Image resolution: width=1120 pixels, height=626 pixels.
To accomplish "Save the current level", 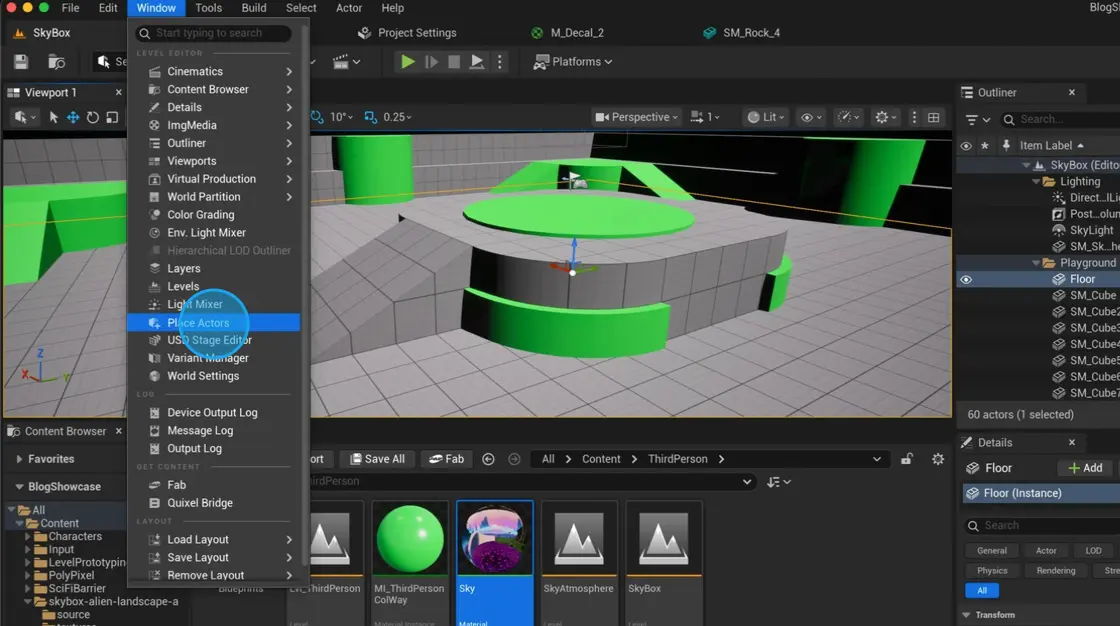I will click(20, 61).
